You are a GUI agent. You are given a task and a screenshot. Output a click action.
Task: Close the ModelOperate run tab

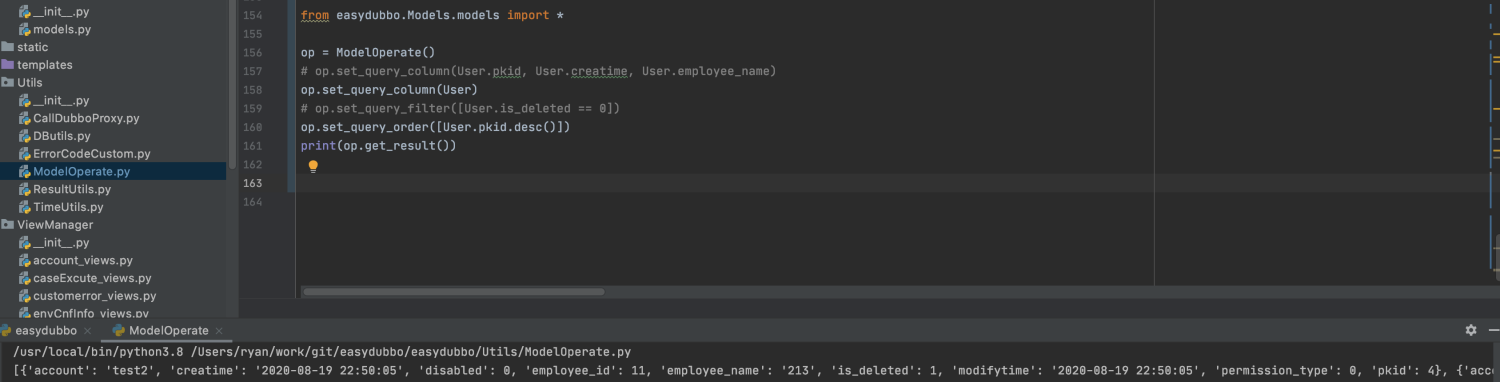tap(219, 331)
